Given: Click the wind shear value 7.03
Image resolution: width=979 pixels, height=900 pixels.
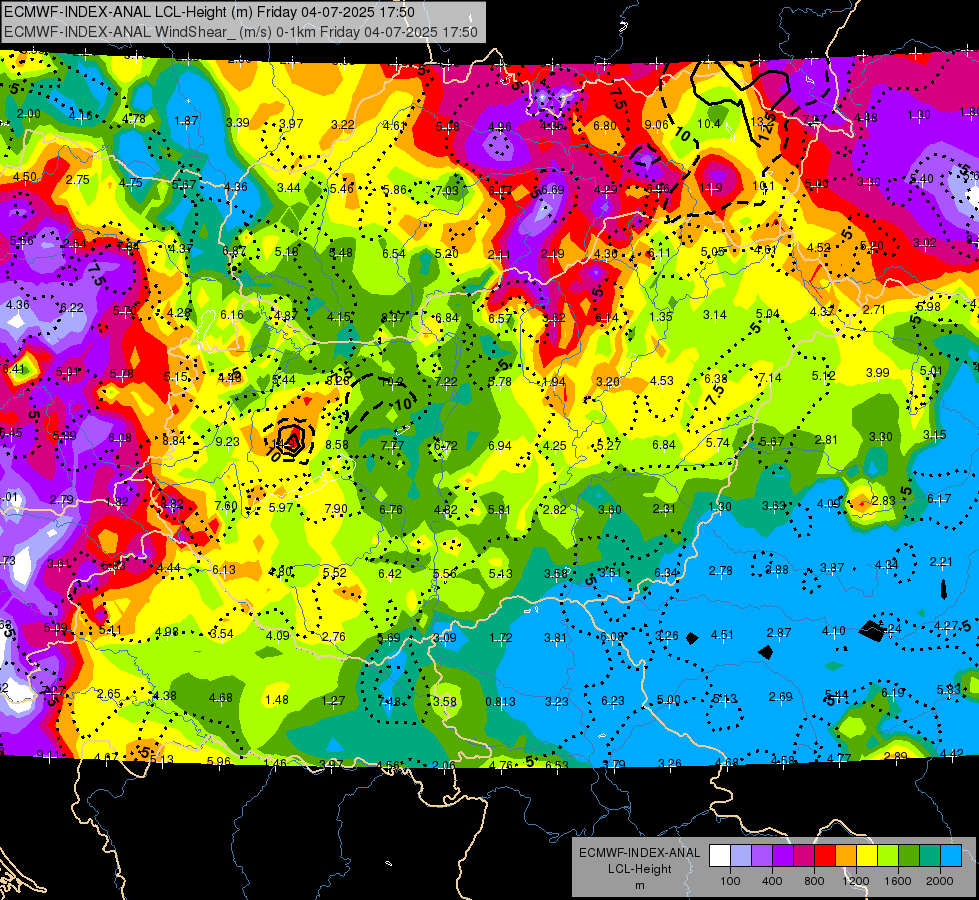Looking at the screenshot, I should coord(447,190).
